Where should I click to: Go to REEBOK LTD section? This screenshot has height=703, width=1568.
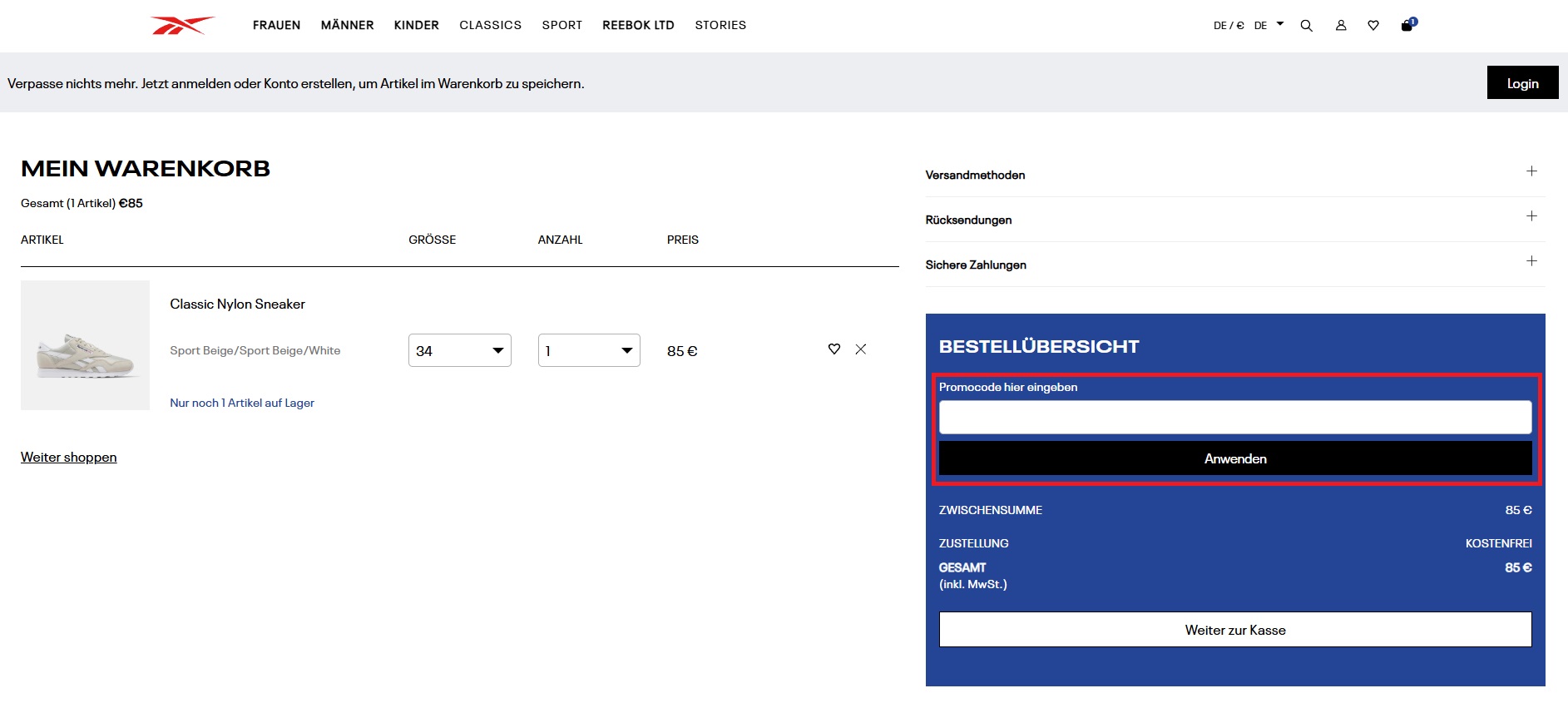638,25
